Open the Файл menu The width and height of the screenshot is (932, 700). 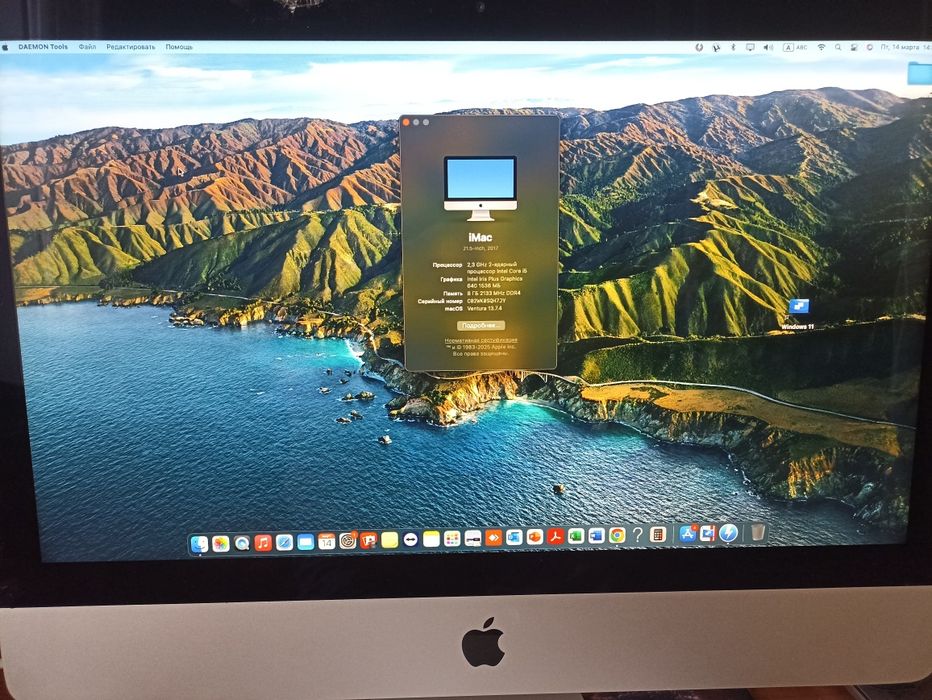87,47
